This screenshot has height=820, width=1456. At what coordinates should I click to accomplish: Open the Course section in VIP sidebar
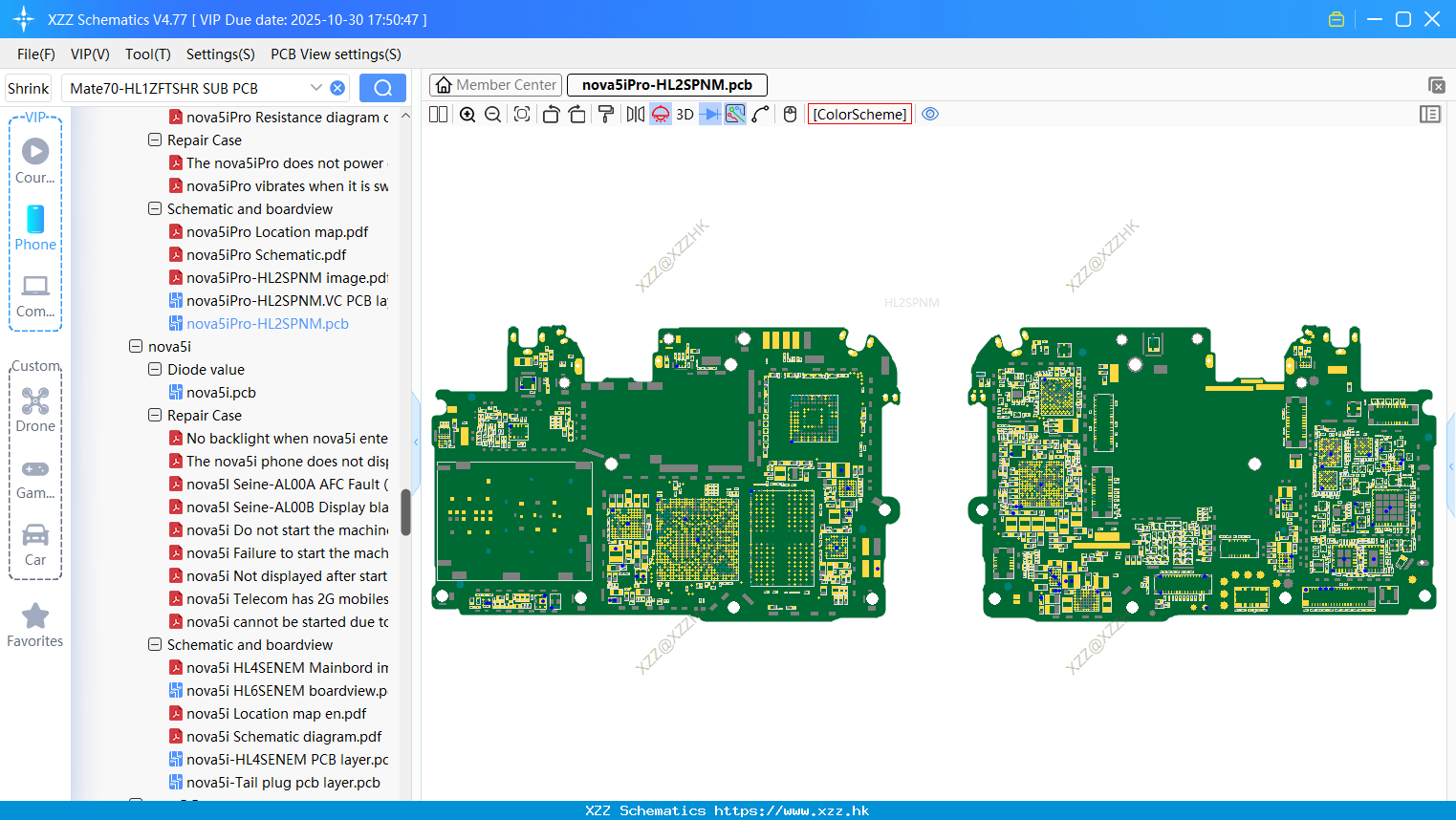pyautogui.click(x=35, y=162)
